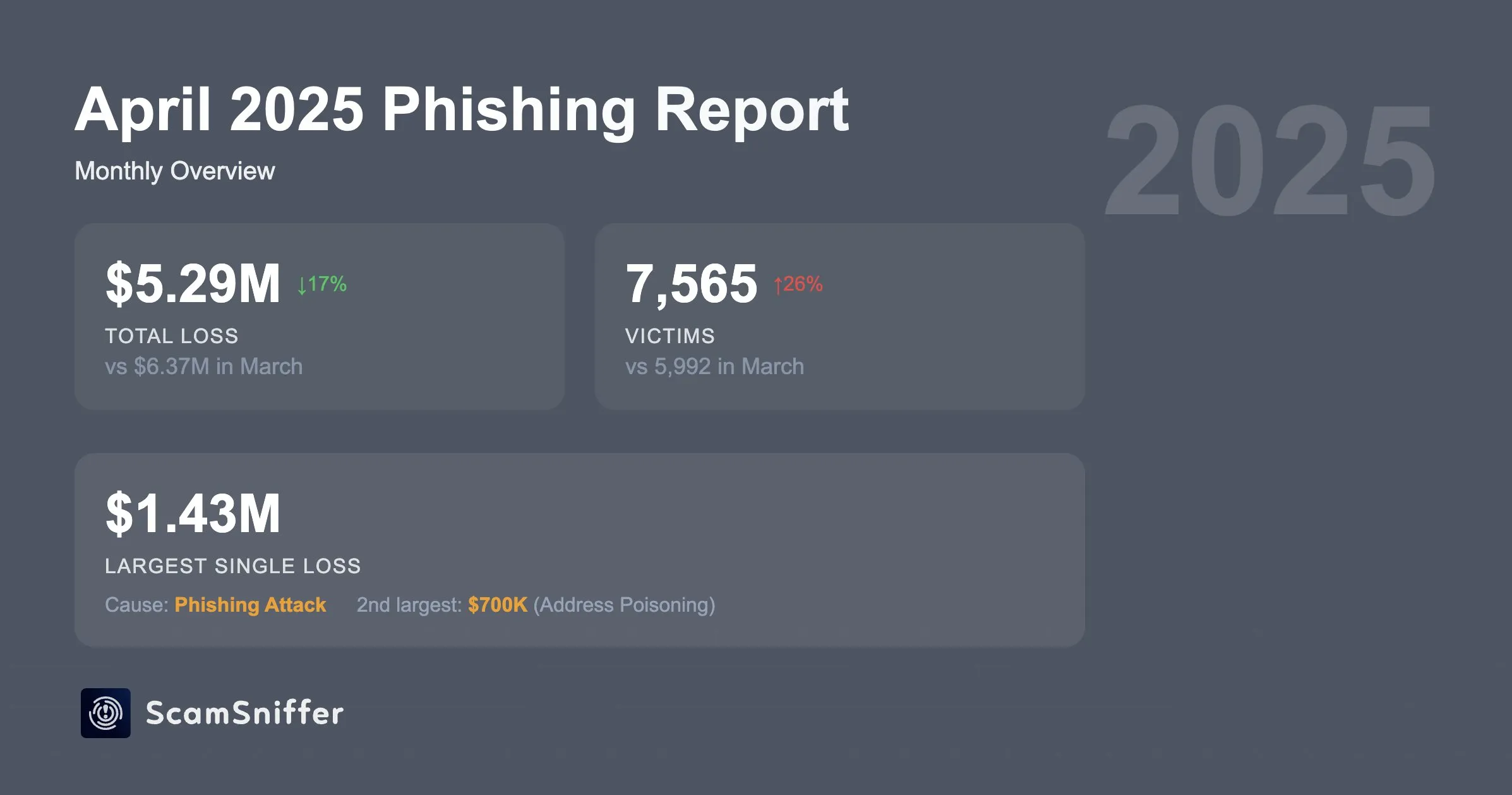Click the vs 5,992 in March text

coord(715,367)
